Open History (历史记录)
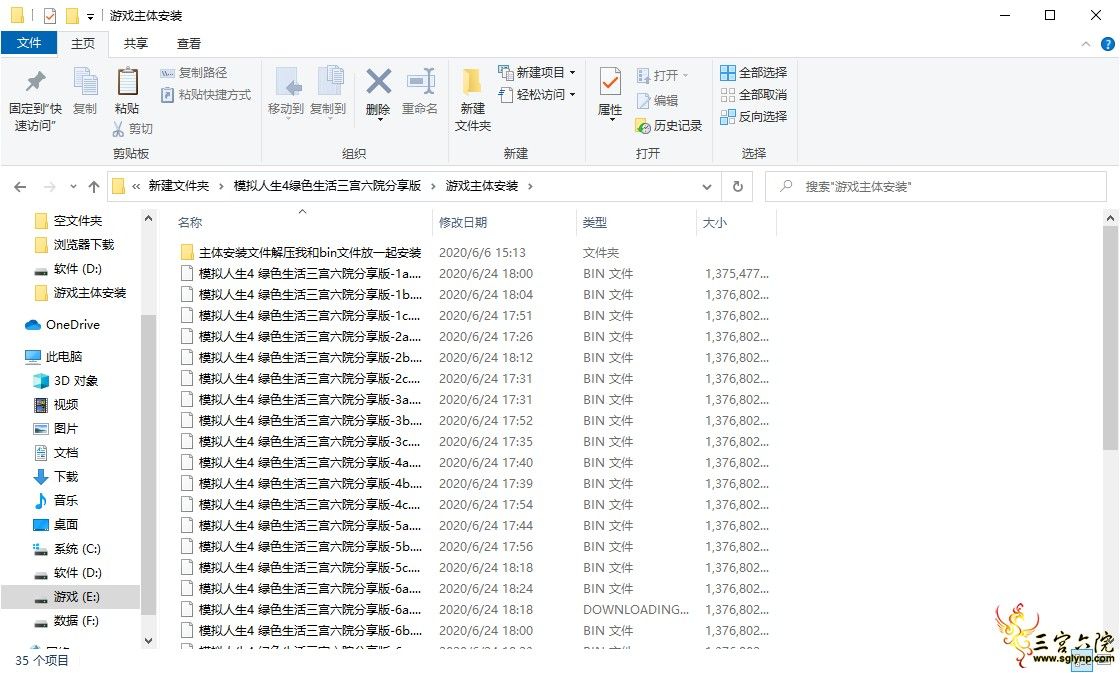The image size is (1120, 673). (x=669, y=126)
